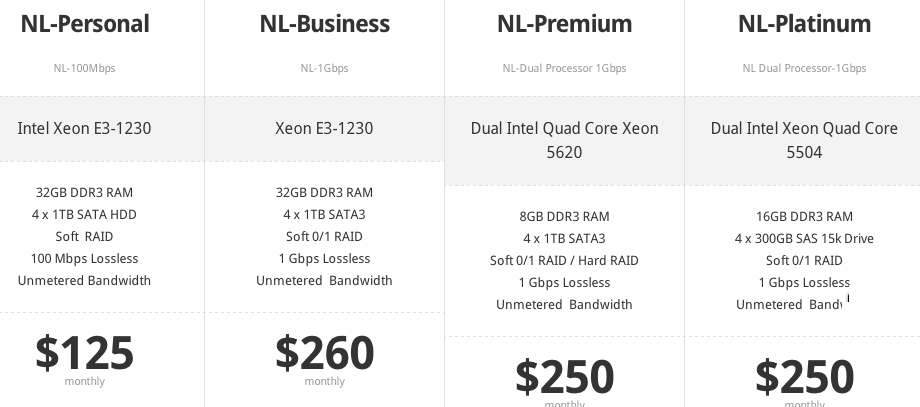
Task: Click the NL-Personal plan heading
Action: pos(85,23)
